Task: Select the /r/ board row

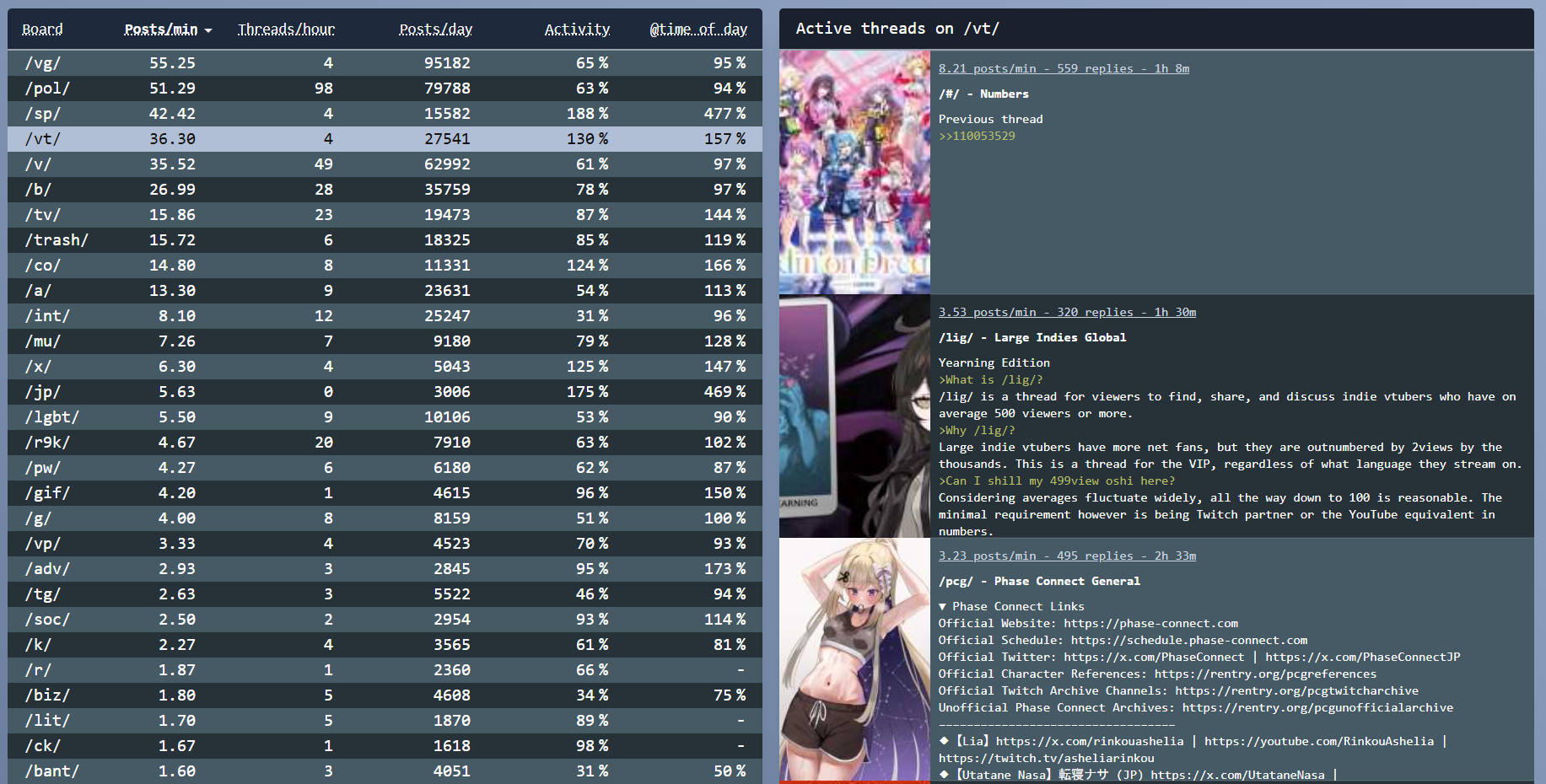Action: [385, 670]
